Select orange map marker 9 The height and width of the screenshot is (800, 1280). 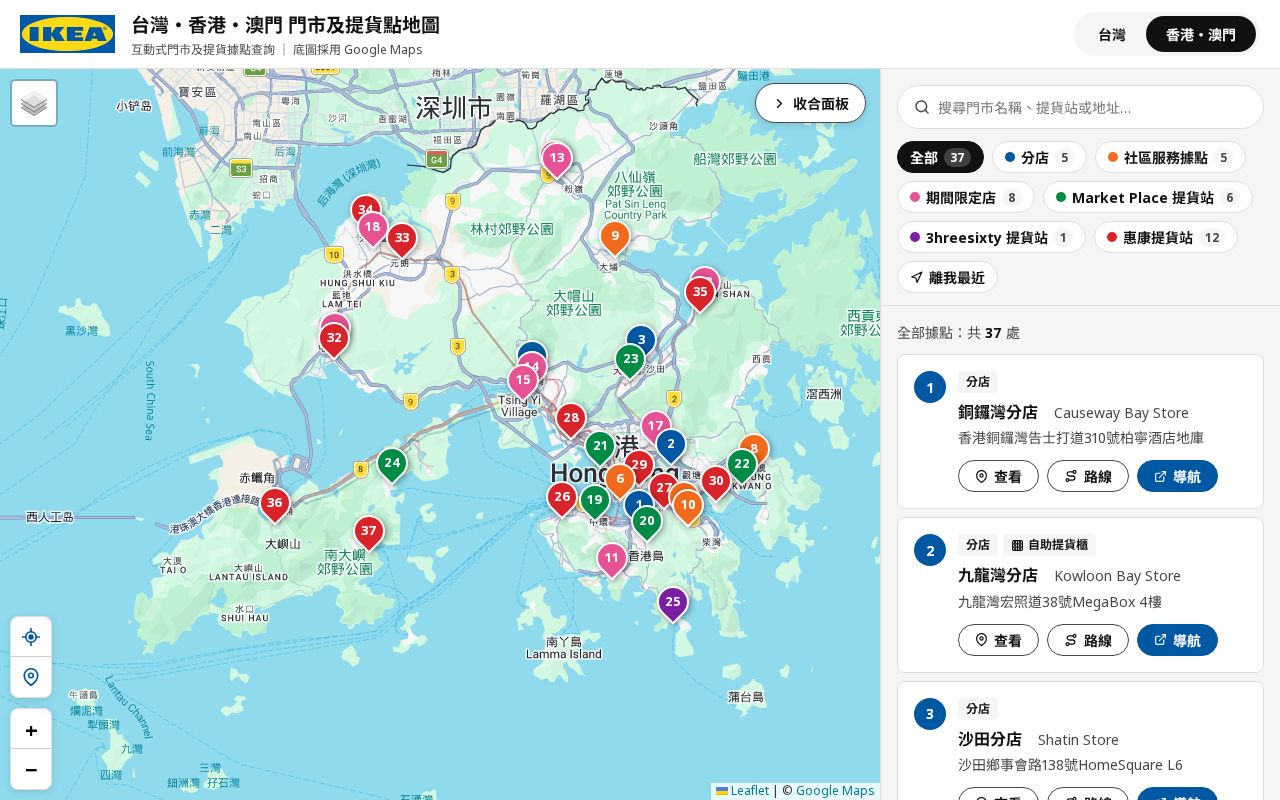615,239
